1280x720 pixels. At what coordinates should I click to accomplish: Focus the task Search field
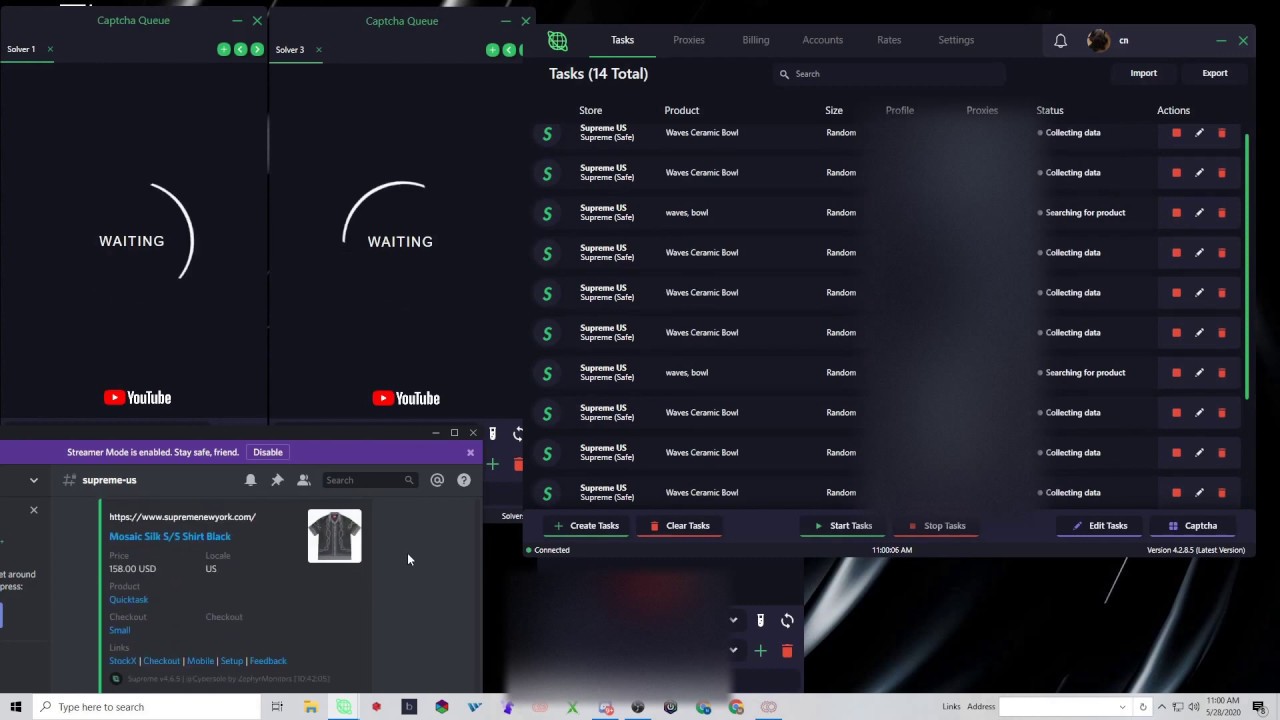890,74
